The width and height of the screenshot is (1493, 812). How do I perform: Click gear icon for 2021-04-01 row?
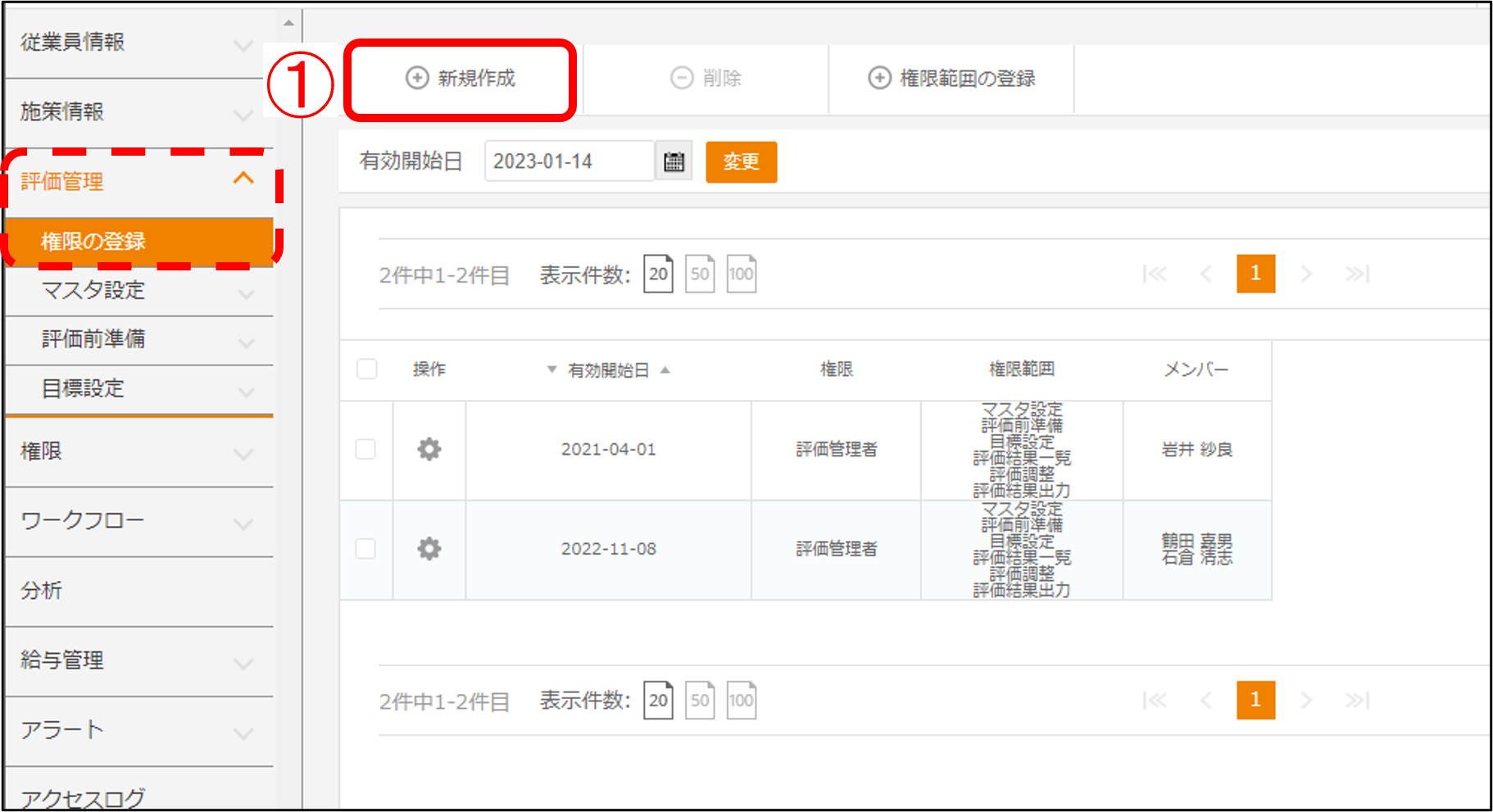(x=429, y=449)
